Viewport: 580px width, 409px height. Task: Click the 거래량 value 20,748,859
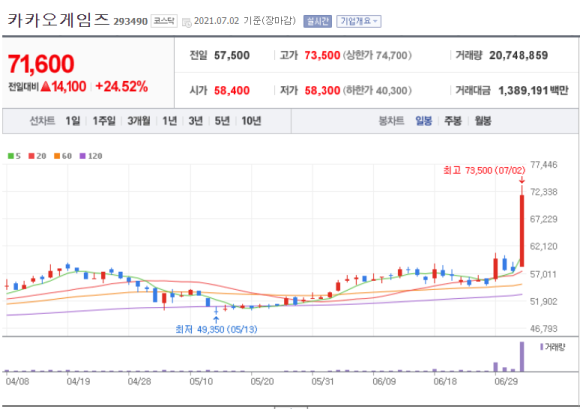click(x=518, y=55)
